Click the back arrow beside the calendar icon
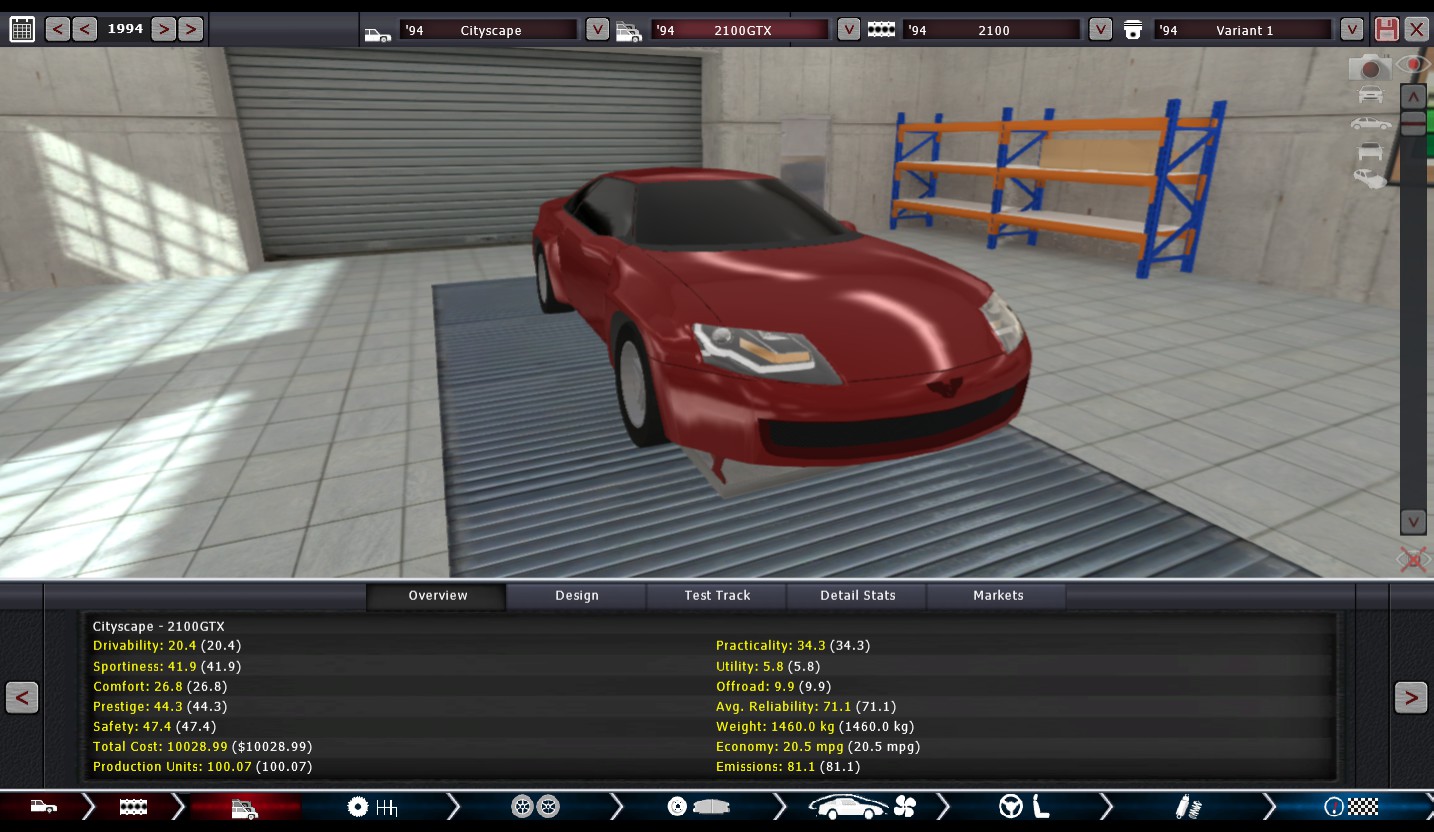 [x=58, y=29]
